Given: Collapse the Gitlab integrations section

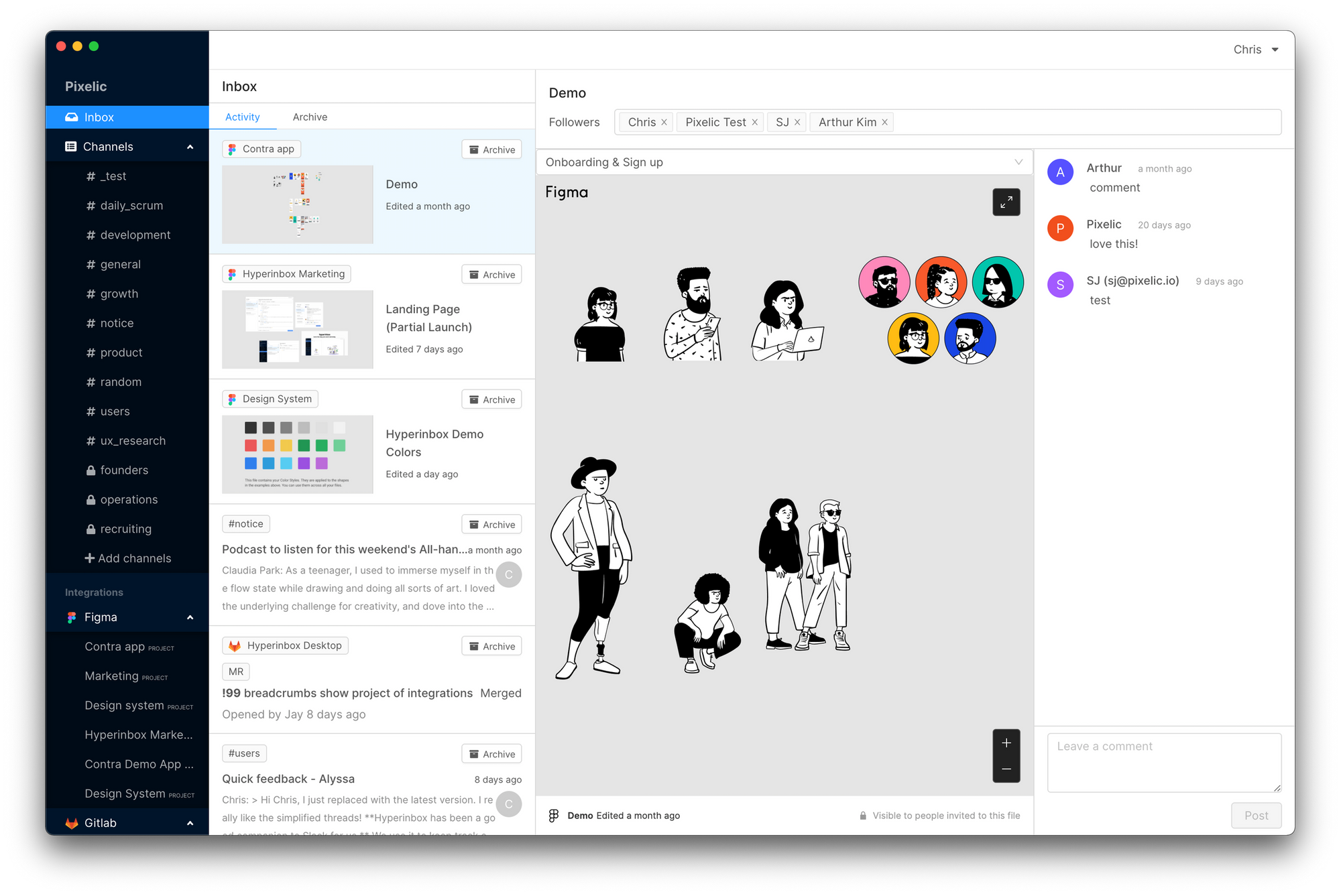Looking at the screenshot, I should [190, 823].
